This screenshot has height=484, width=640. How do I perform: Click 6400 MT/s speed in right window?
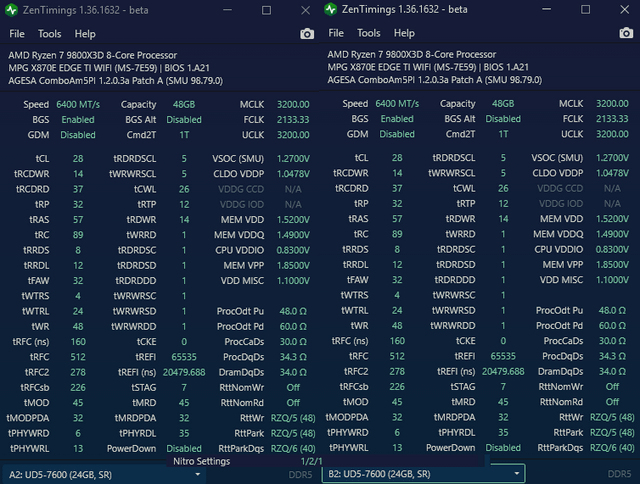point(397,104)
